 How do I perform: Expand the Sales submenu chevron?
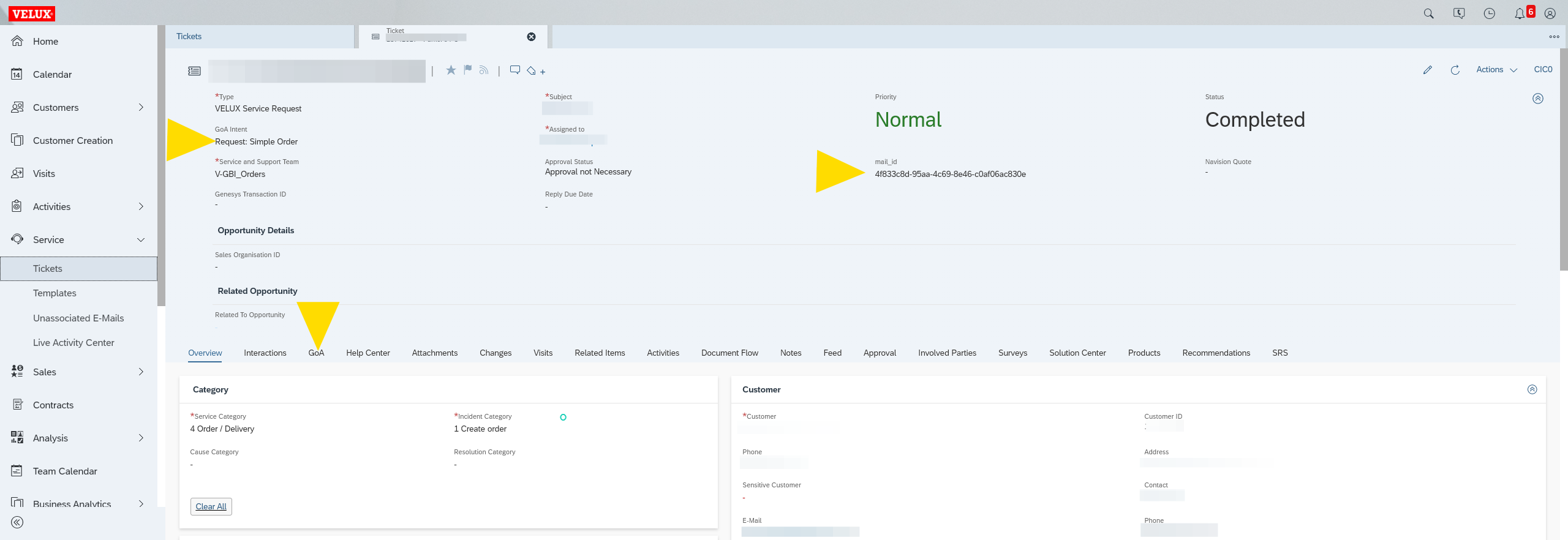[141, 372]
